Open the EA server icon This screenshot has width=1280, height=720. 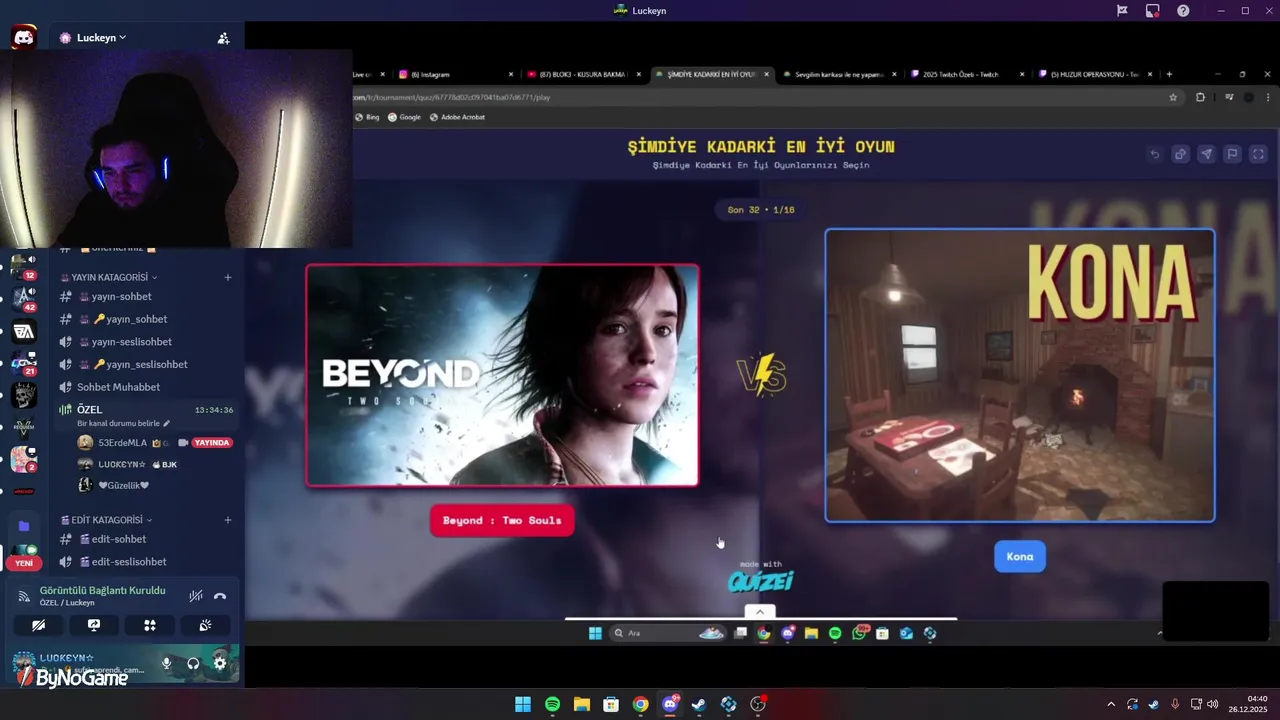click(x=24, y=332)
